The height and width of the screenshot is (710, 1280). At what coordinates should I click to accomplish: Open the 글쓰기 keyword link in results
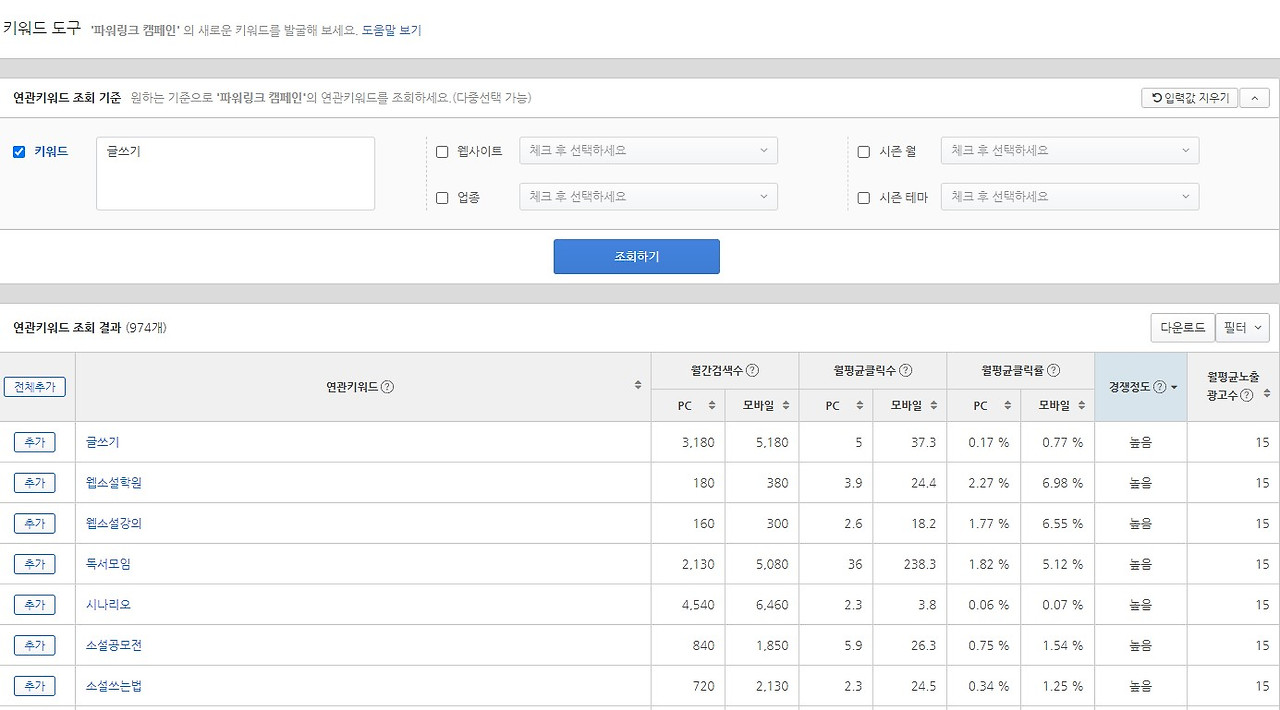(x=103, y=442)
